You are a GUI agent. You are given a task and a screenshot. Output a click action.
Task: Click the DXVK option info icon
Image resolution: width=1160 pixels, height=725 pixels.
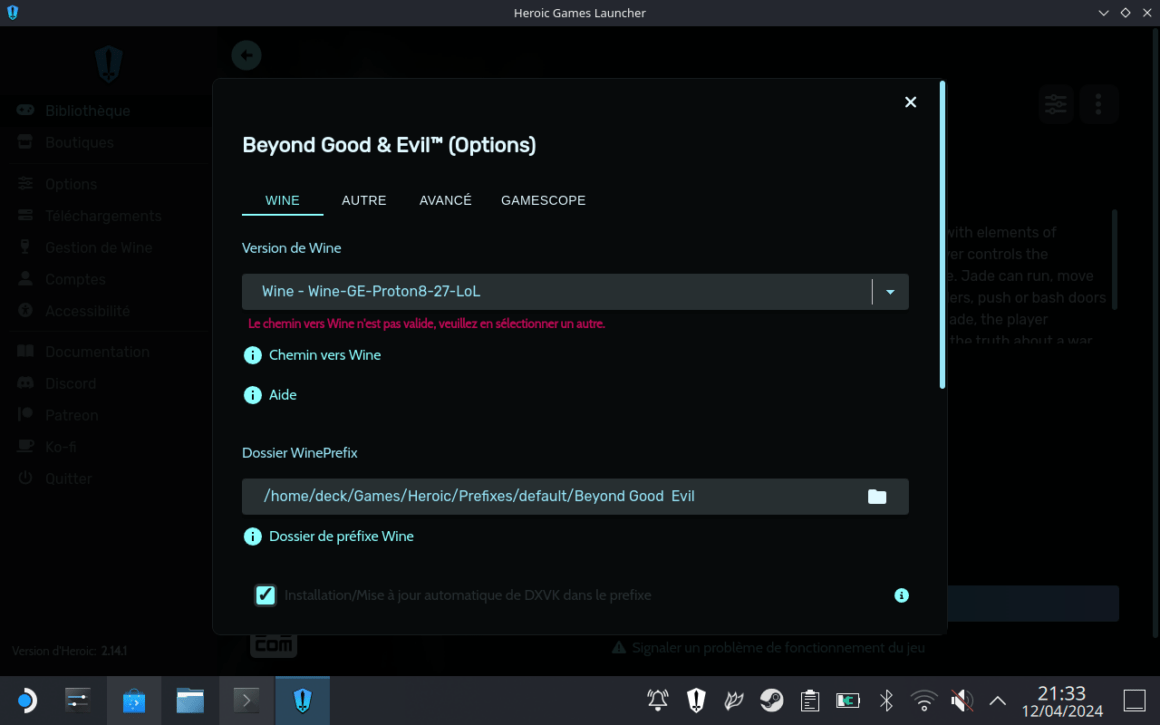click(x=901, y=596)
